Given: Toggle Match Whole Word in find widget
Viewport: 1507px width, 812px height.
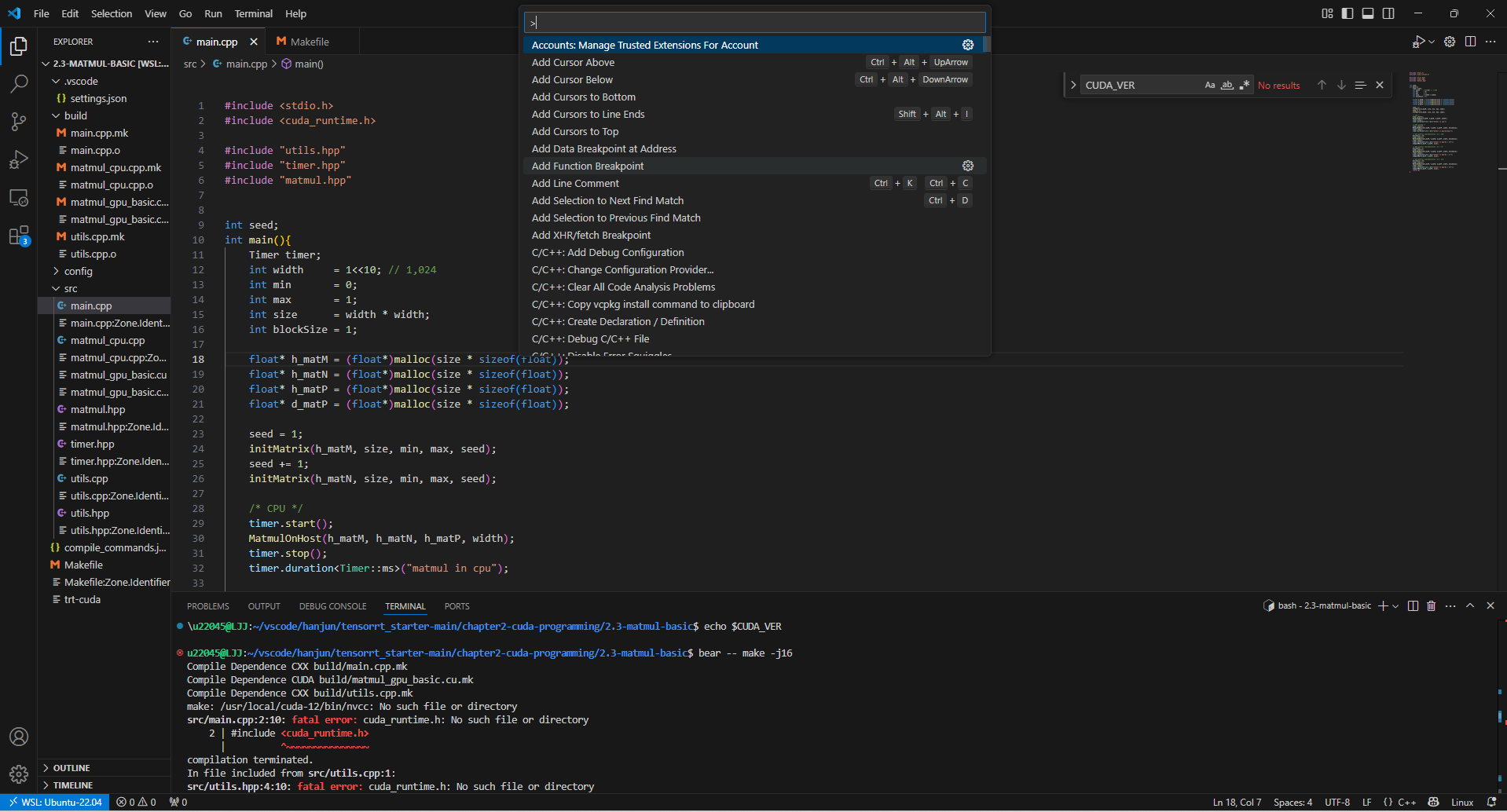Looking at the screenshot, I should pos(1227,85).
